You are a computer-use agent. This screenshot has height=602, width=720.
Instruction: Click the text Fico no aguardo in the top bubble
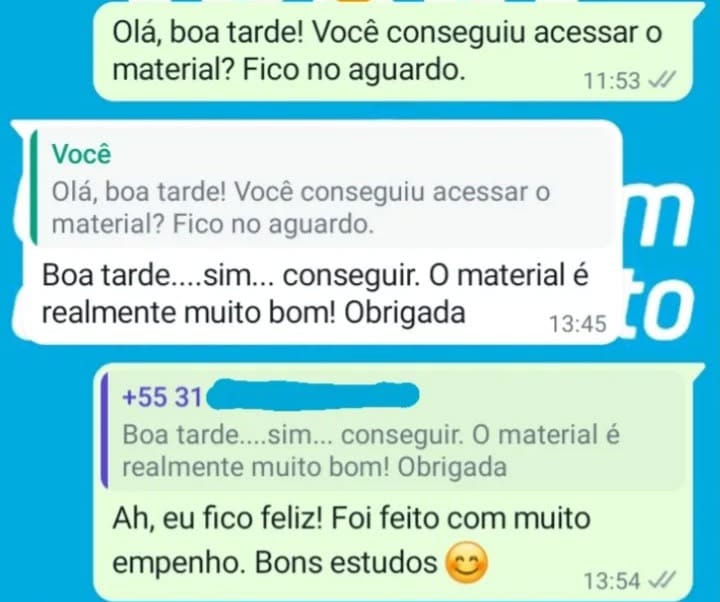click(x=351, y=70)
